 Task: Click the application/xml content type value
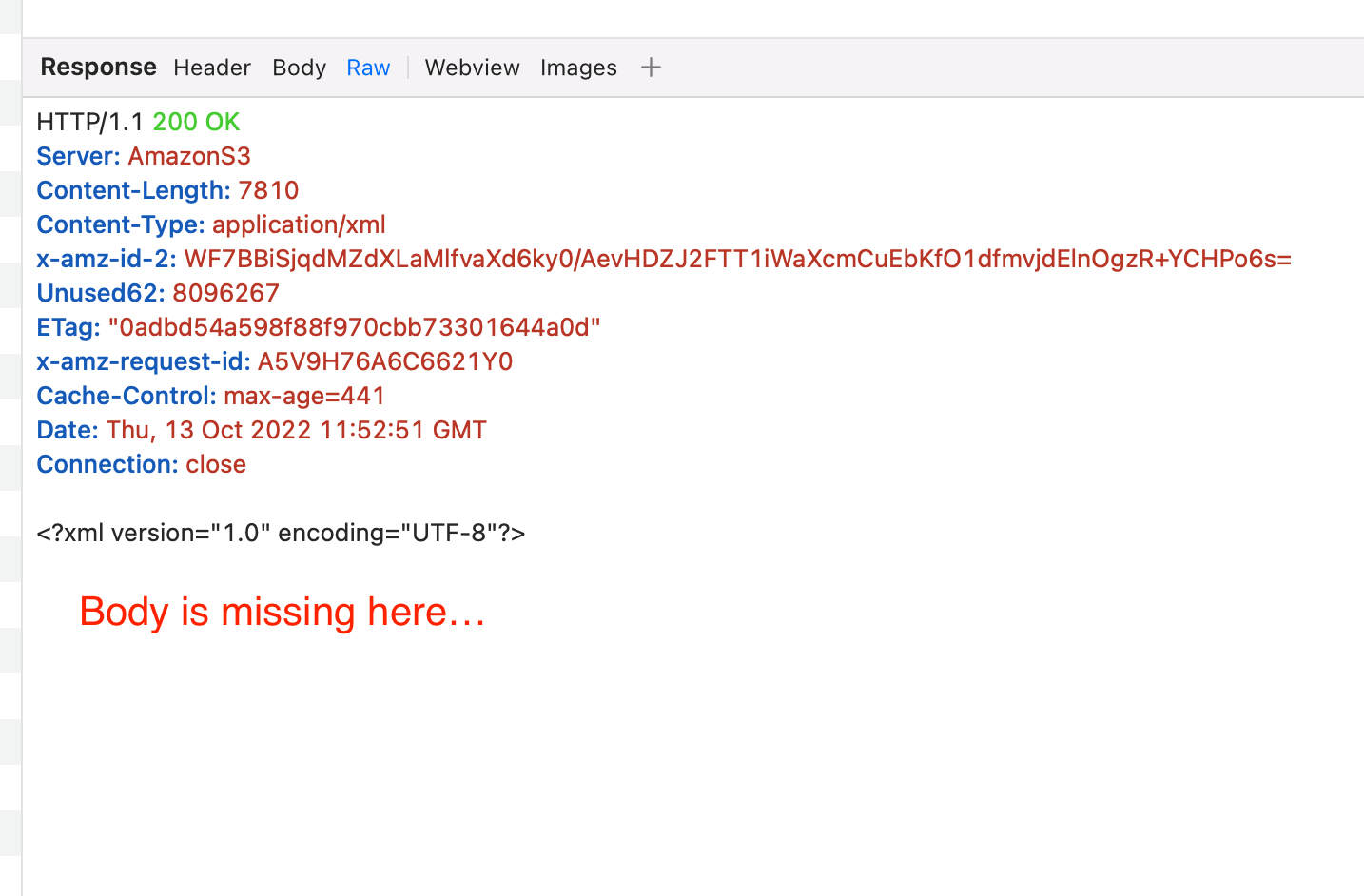pos(298,224)
